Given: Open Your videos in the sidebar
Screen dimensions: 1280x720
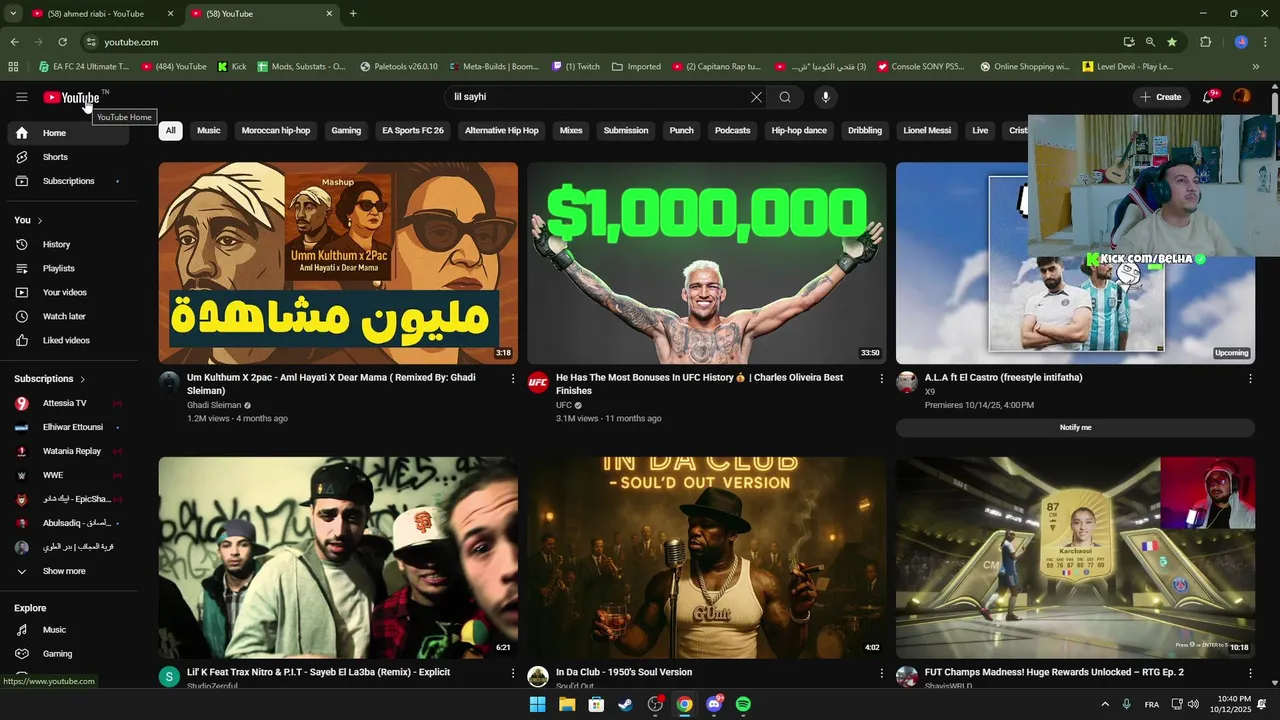Looking at the screenshot, I should tap(65, 292).
